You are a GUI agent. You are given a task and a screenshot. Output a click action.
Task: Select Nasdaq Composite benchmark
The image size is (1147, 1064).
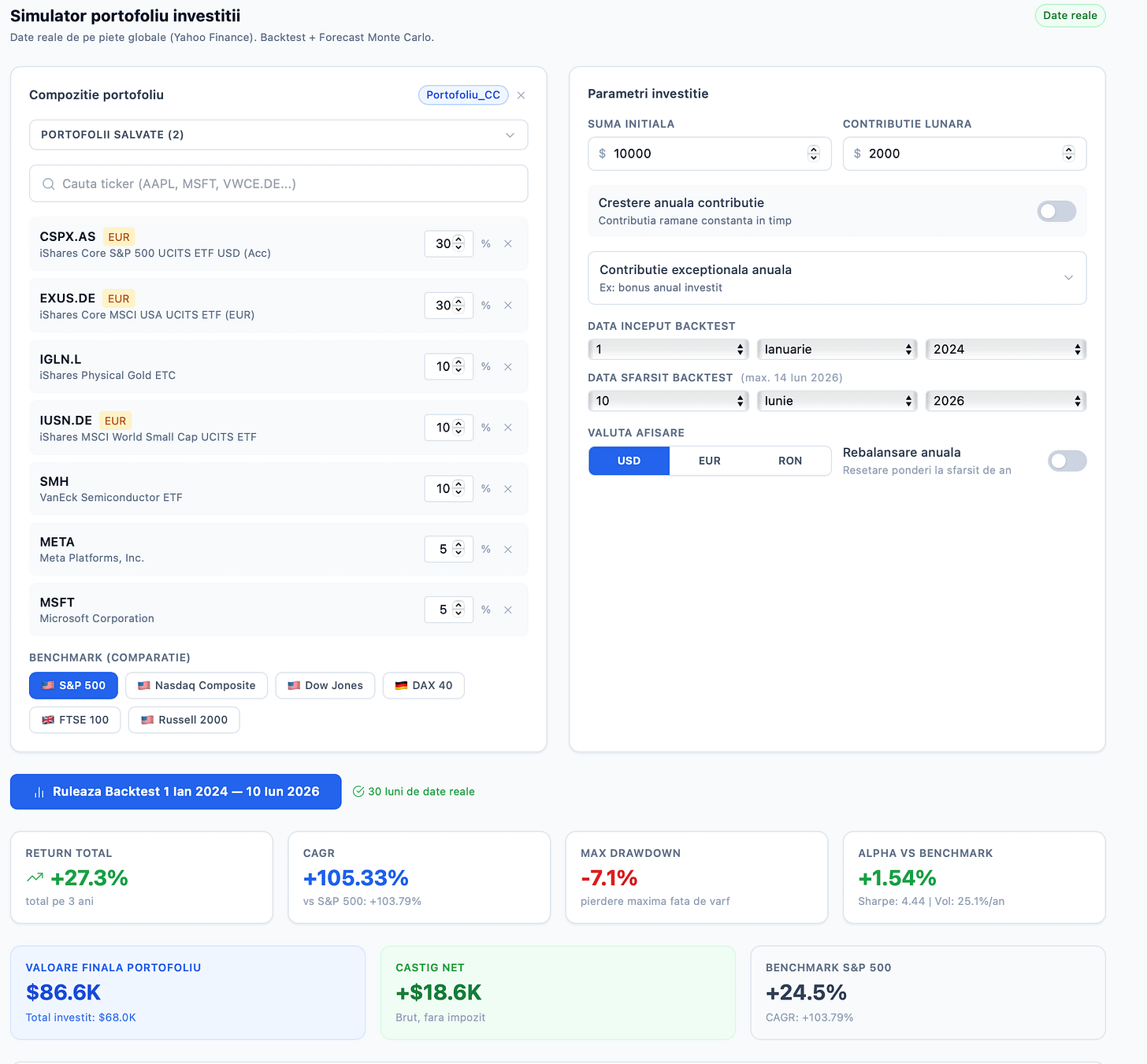click(196, 685)
